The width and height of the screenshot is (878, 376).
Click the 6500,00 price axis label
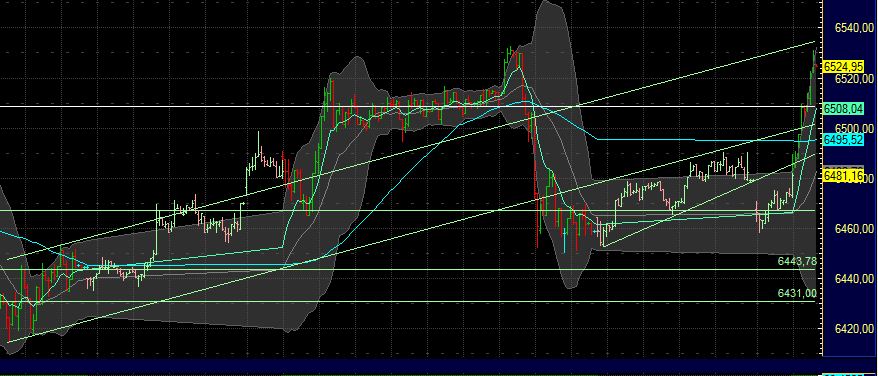pos(854,128)
